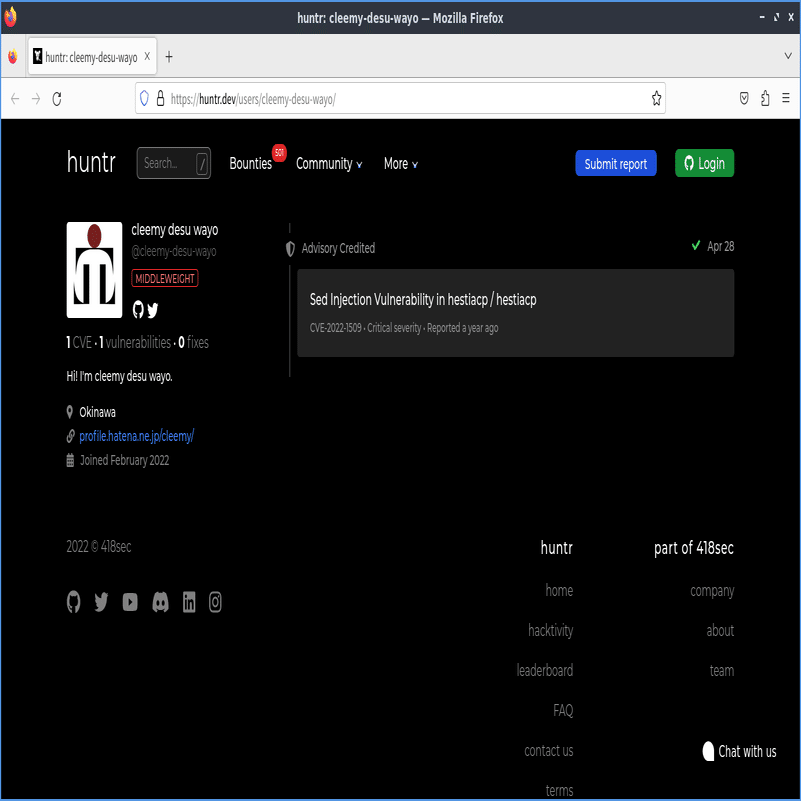The image size is (801, 801).
Task: Open Firefox application hamburger menu
Action: click(786, 98)
